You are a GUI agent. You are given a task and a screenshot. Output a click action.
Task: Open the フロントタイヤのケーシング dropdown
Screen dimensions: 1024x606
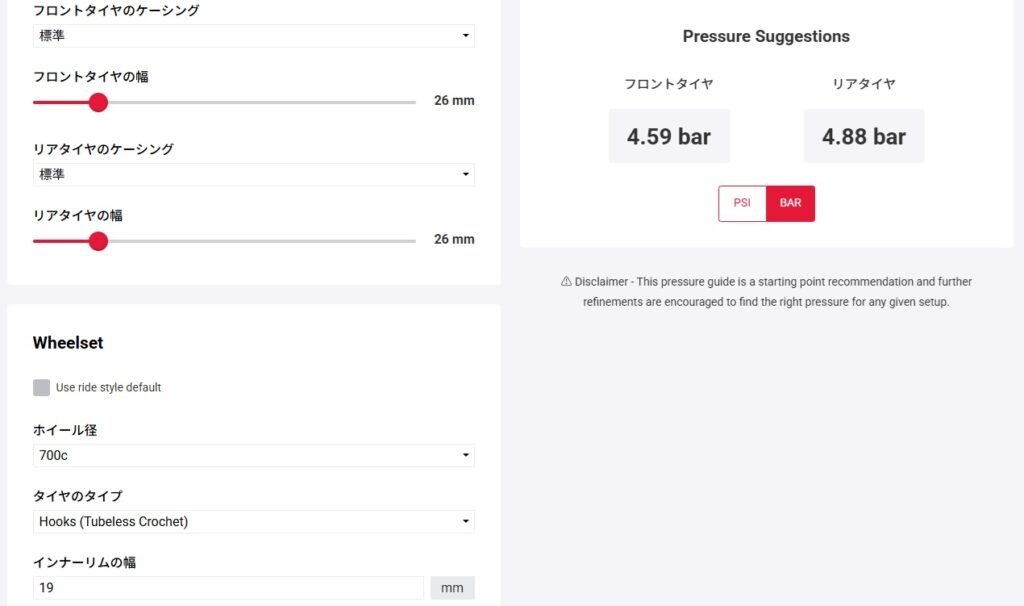(253, 36)
